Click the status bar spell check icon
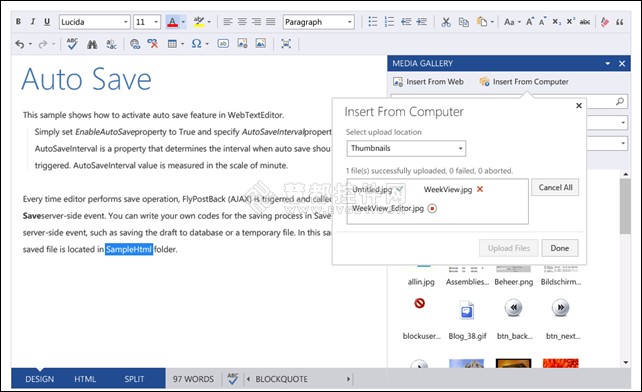 tap(233, 379)
